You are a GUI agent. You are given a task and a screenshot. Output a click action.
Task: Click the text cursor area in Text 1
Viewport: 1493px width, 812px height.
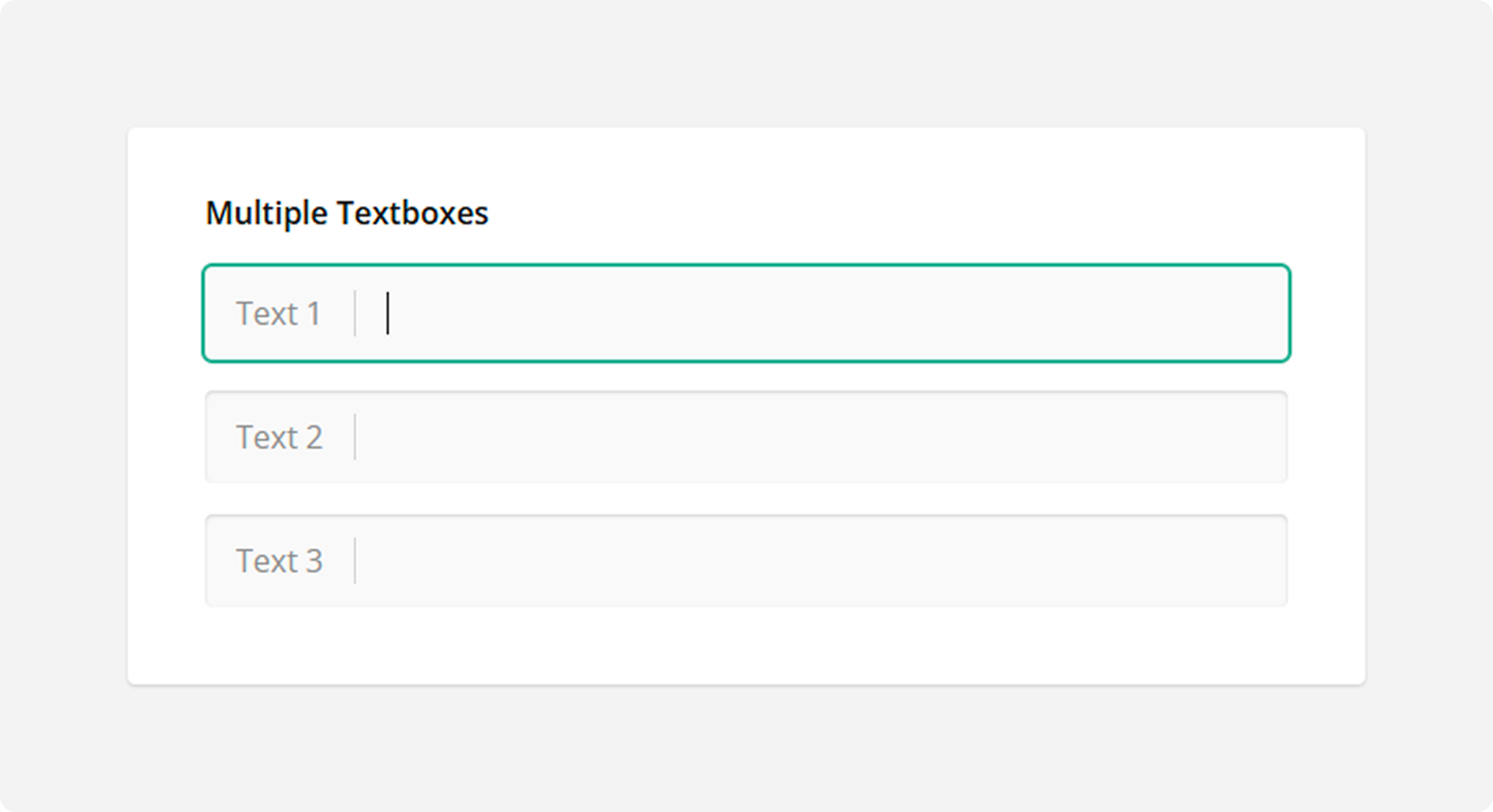pyautogui.click(x=389, y=313)
